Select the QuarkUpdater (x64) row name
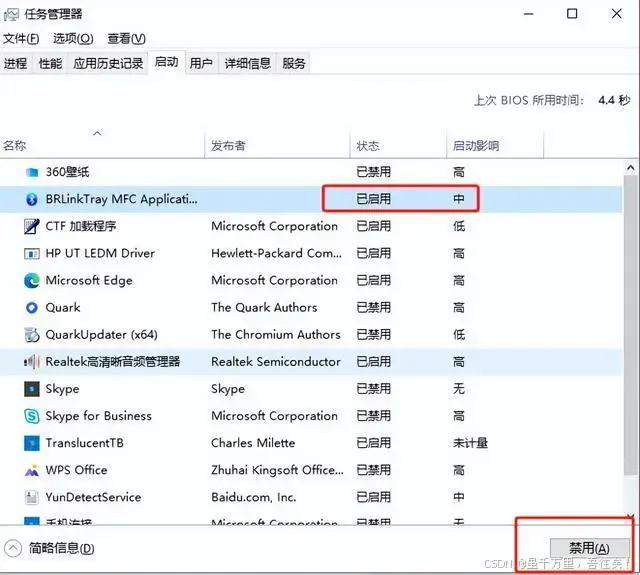This screenshot has height=575, width=640. [102, 335]
